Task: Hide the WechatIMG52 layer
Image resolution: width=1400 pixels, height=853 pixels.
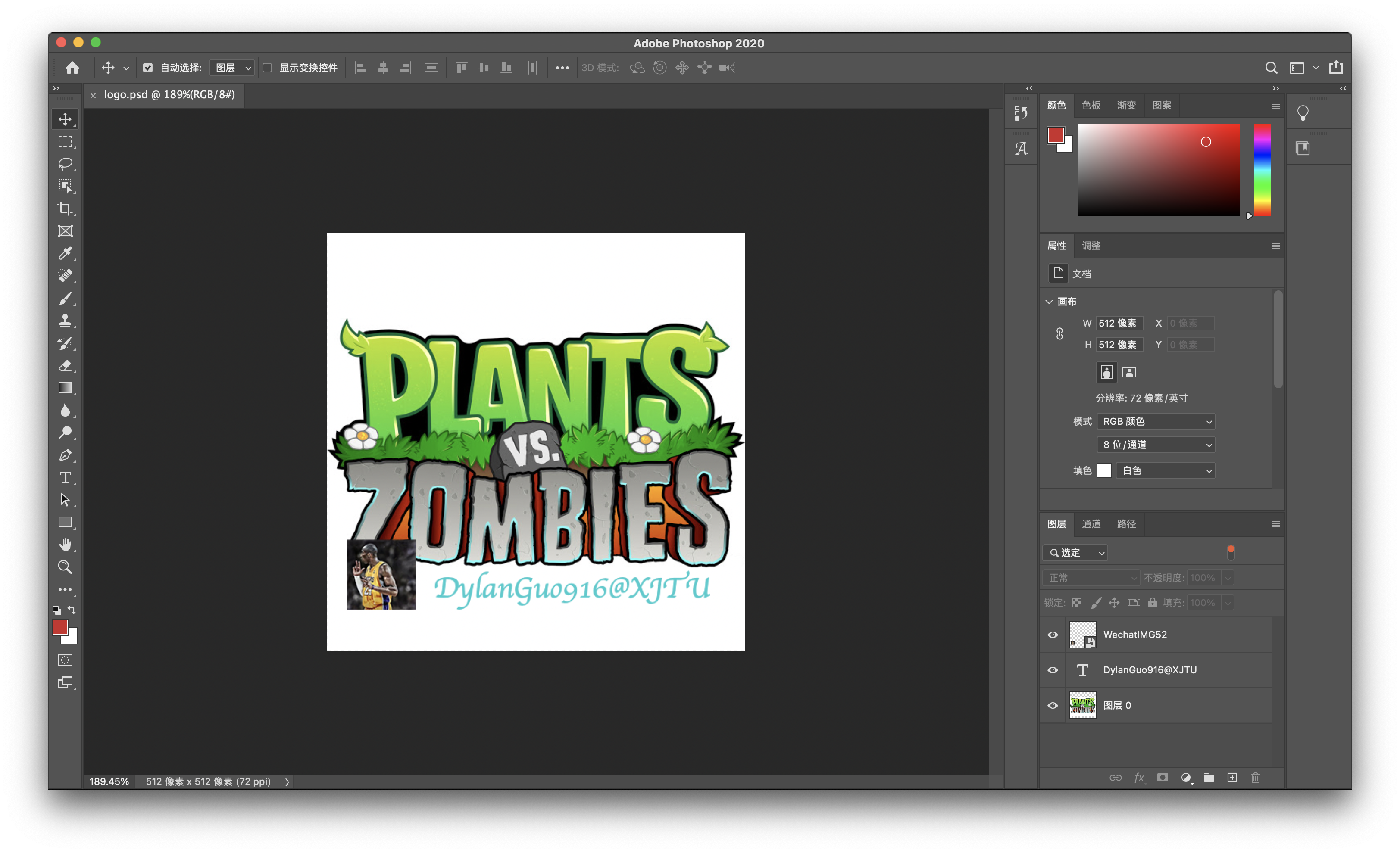Action: coord(1053,635)
